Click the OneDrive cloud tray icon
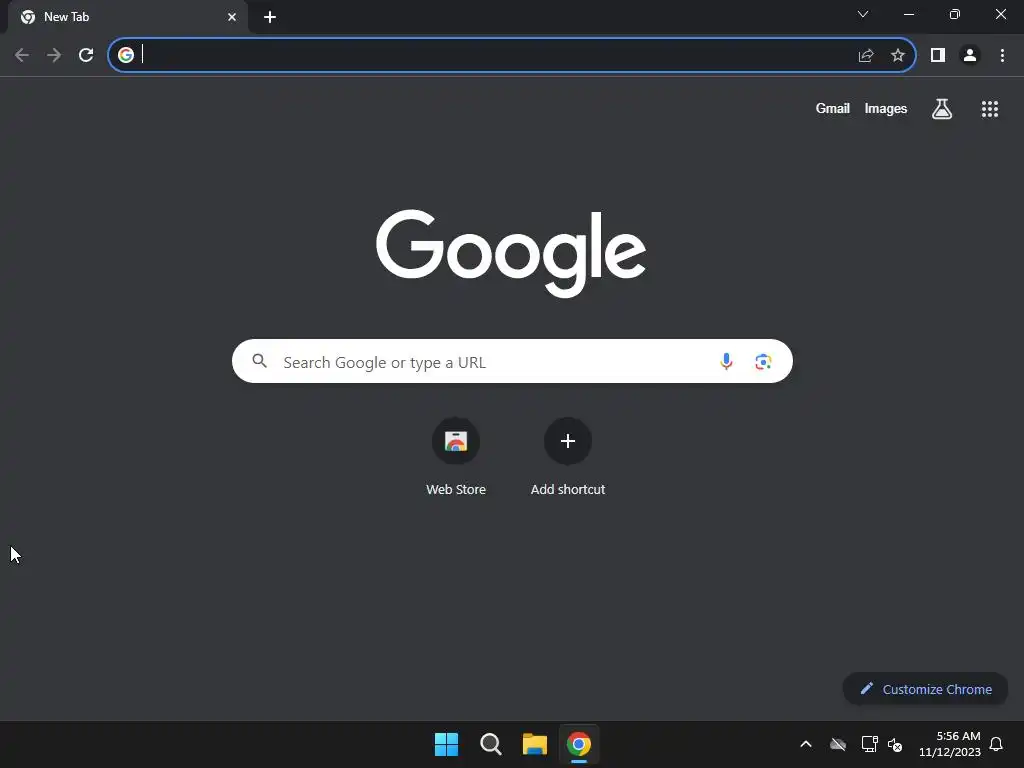 point(838,744)
